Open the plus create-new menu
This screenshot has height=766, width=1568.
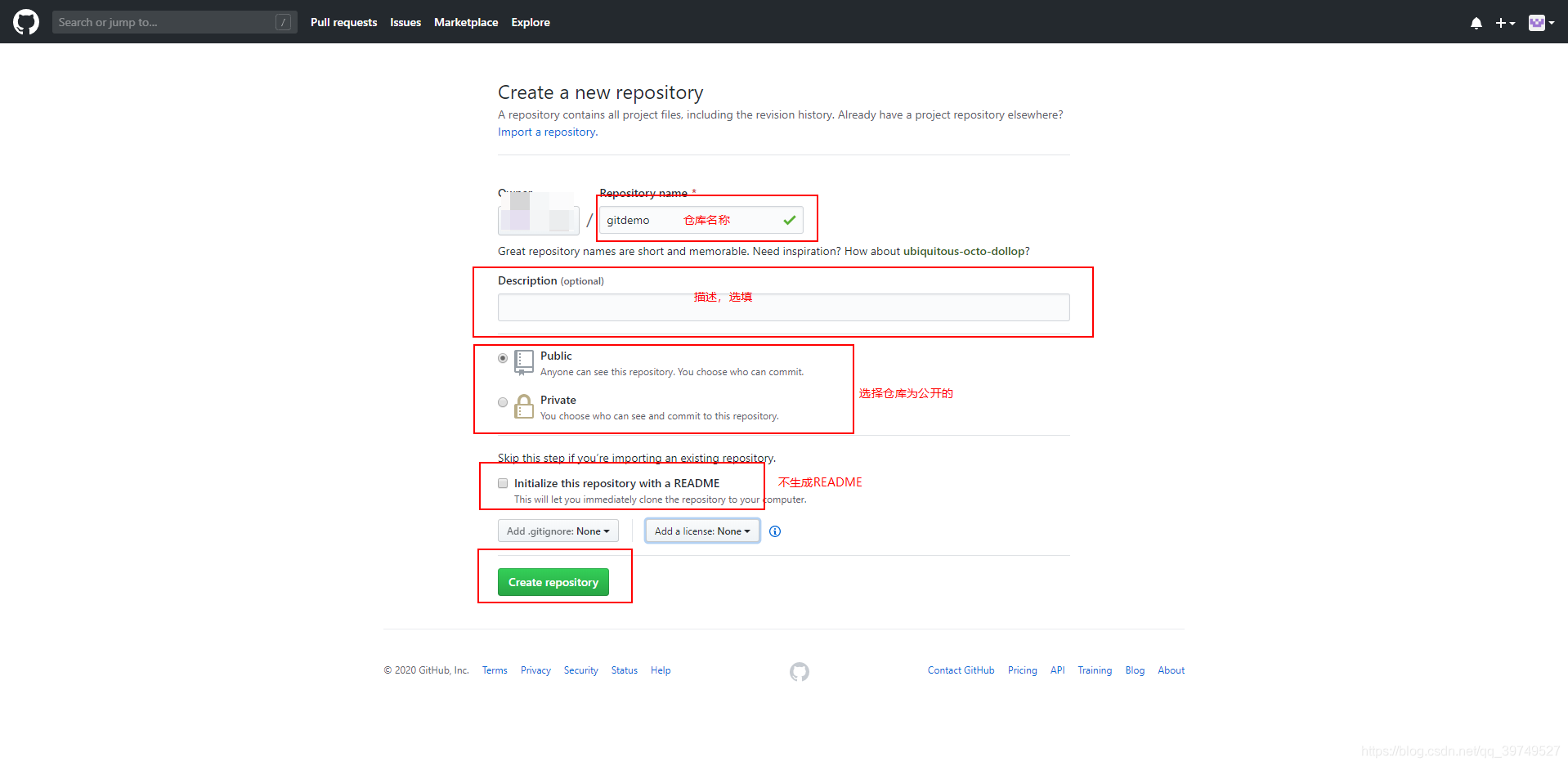pyautogui.click(x=1505, y=23)
